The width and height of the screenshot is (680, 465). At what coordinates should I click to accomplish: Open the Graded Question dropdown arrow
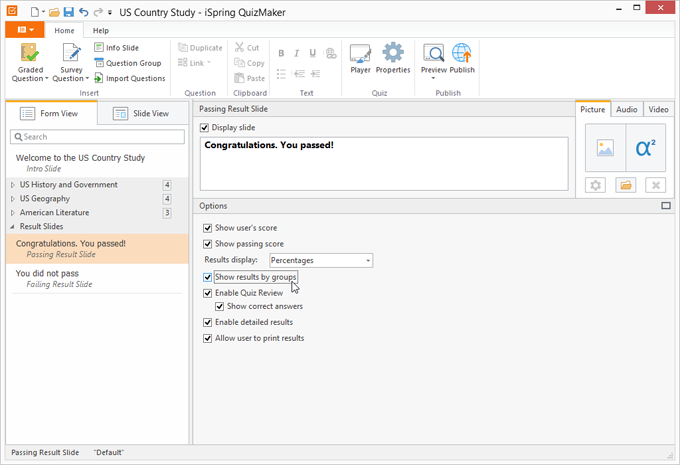click(x=46, y=79)
